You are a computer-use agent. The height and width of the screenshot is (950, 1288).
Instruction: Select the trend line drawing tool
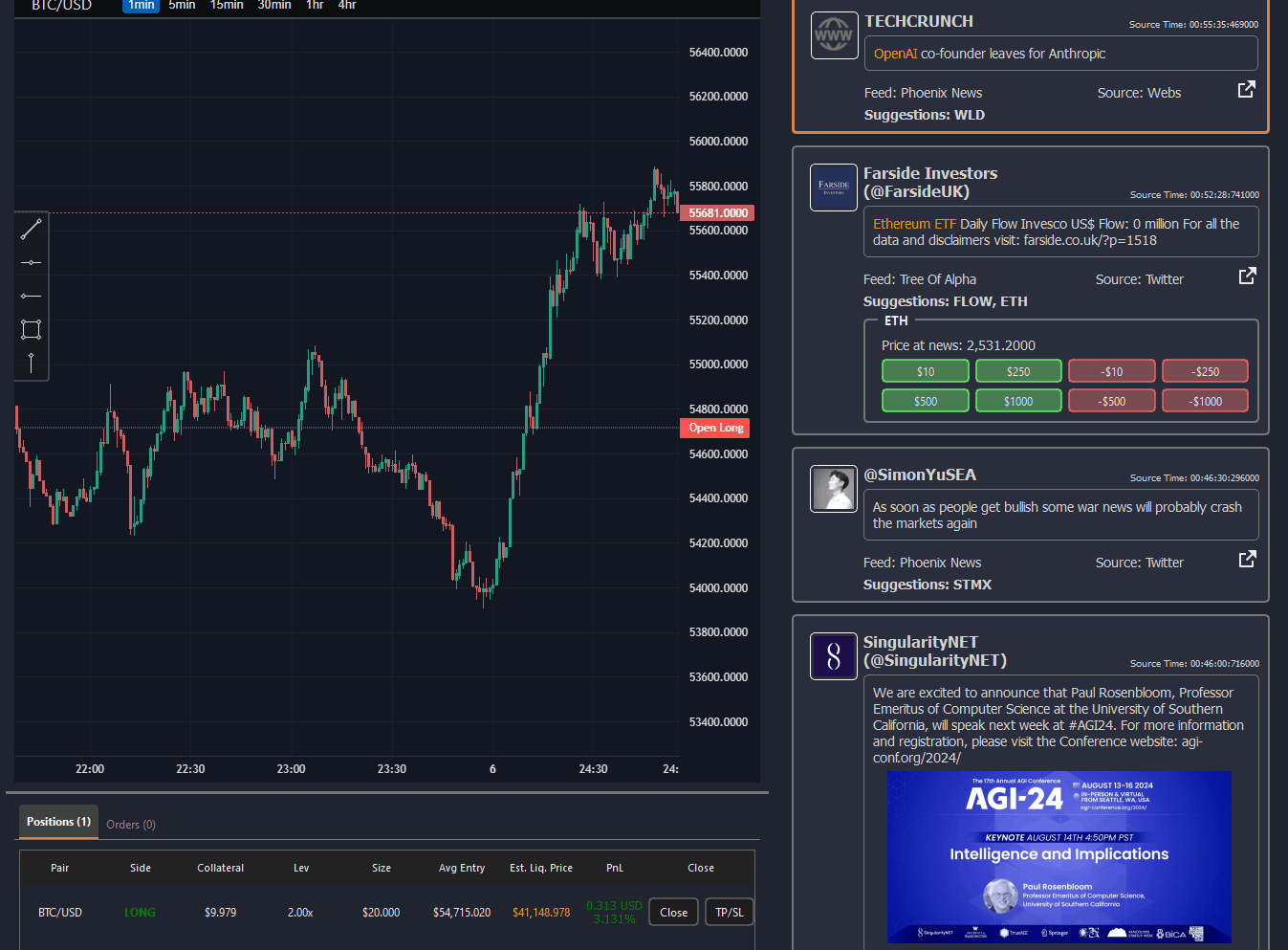pyautogui.click(x=31, y=229)
